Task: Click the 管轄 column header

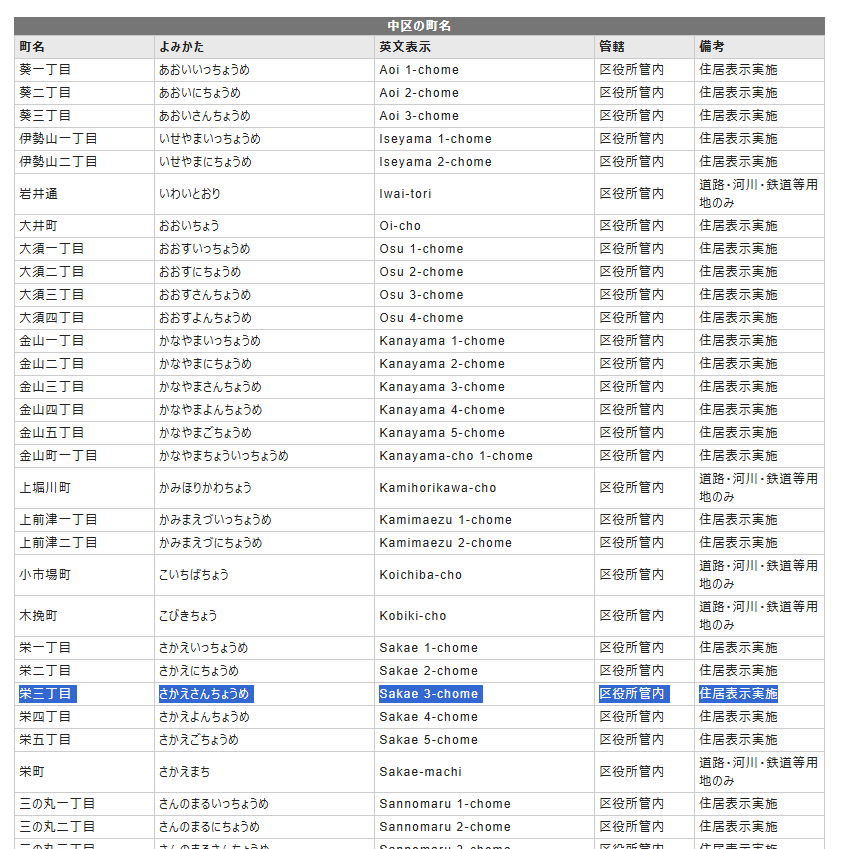Action: point(612,47)
